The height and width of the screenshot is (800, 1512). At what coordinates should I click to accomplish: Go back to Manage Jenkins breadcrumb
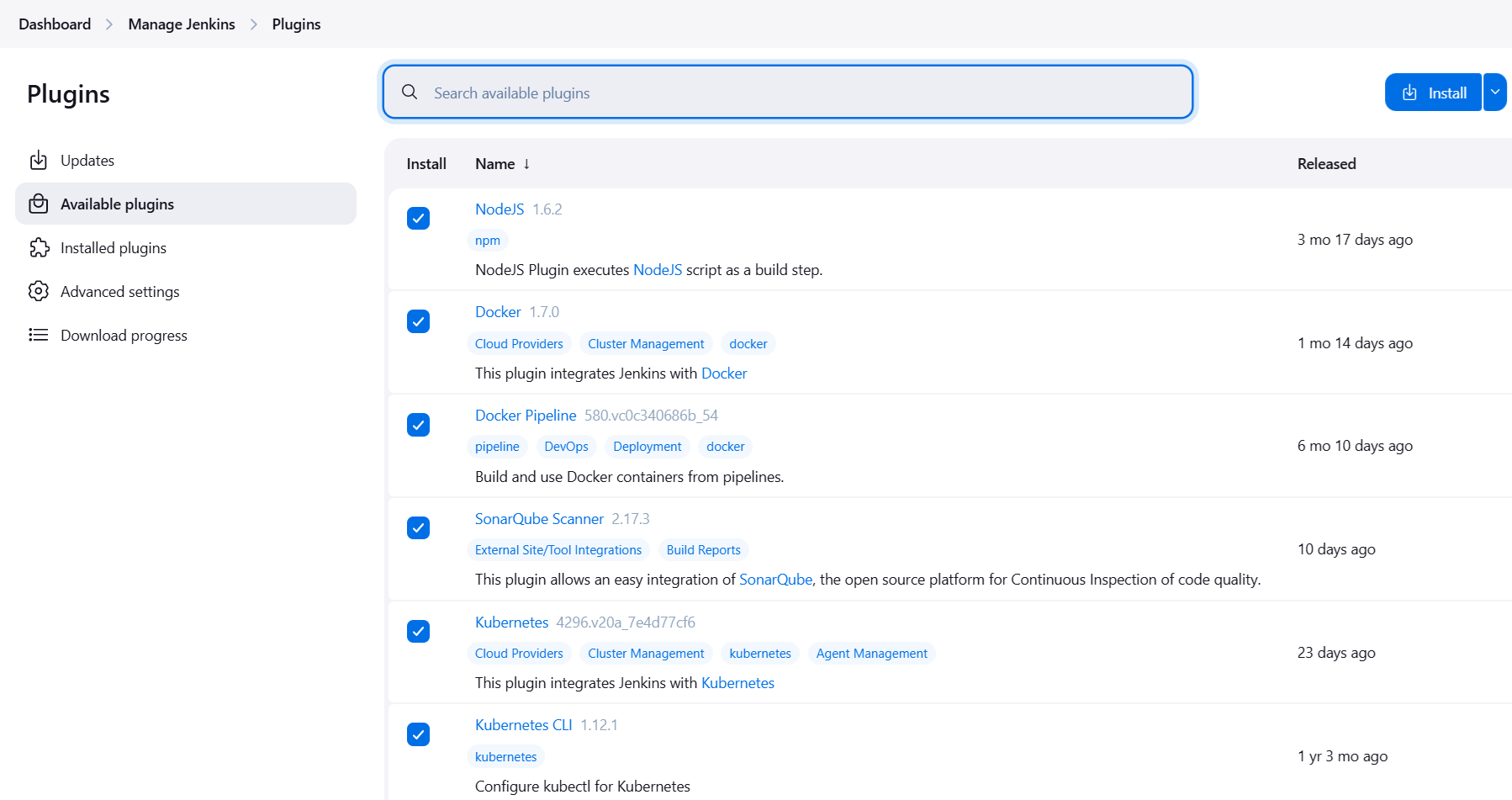click(182, 24)
